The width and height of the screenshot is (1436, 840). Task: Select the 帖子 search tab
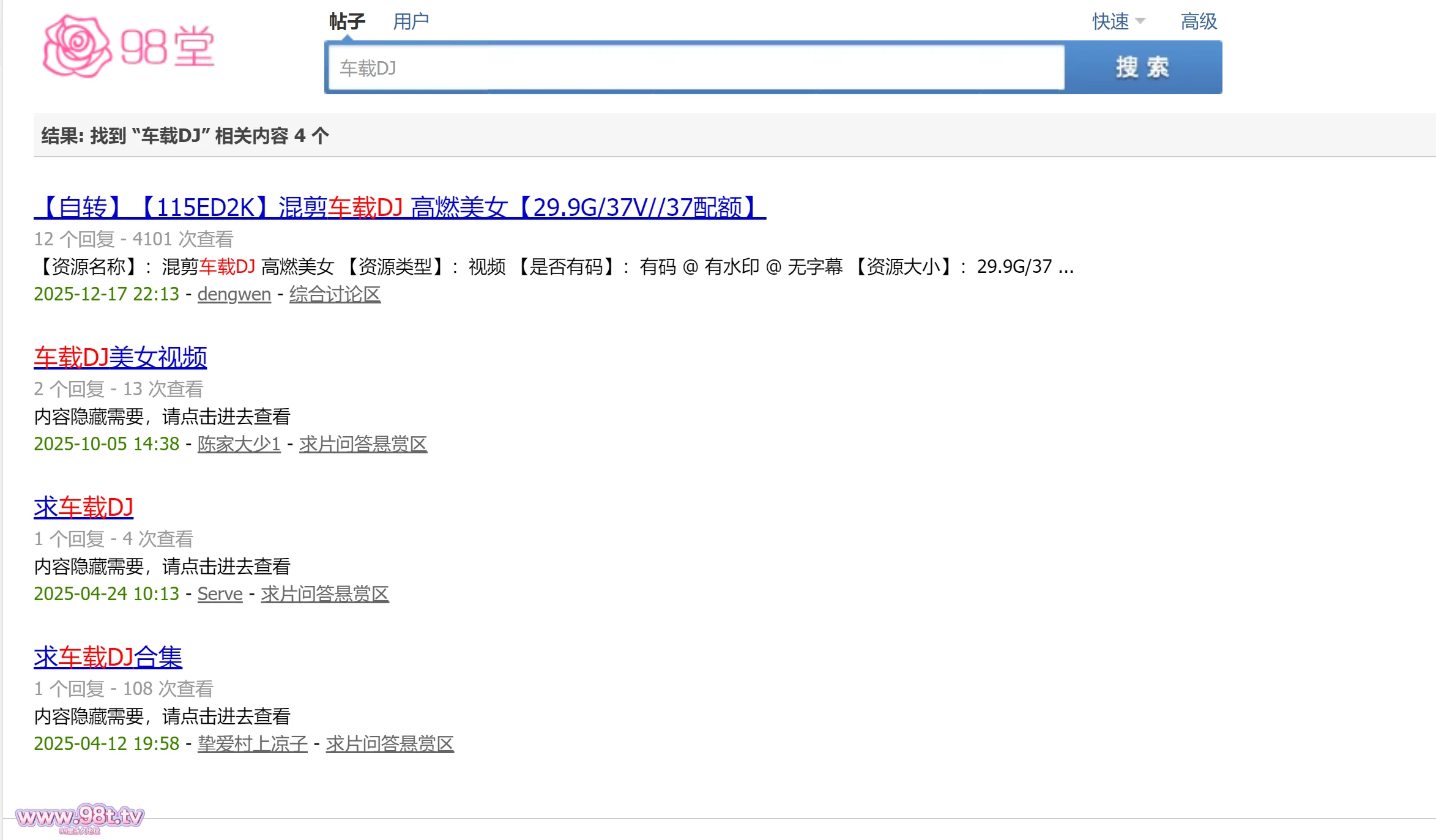coord(347,21)
